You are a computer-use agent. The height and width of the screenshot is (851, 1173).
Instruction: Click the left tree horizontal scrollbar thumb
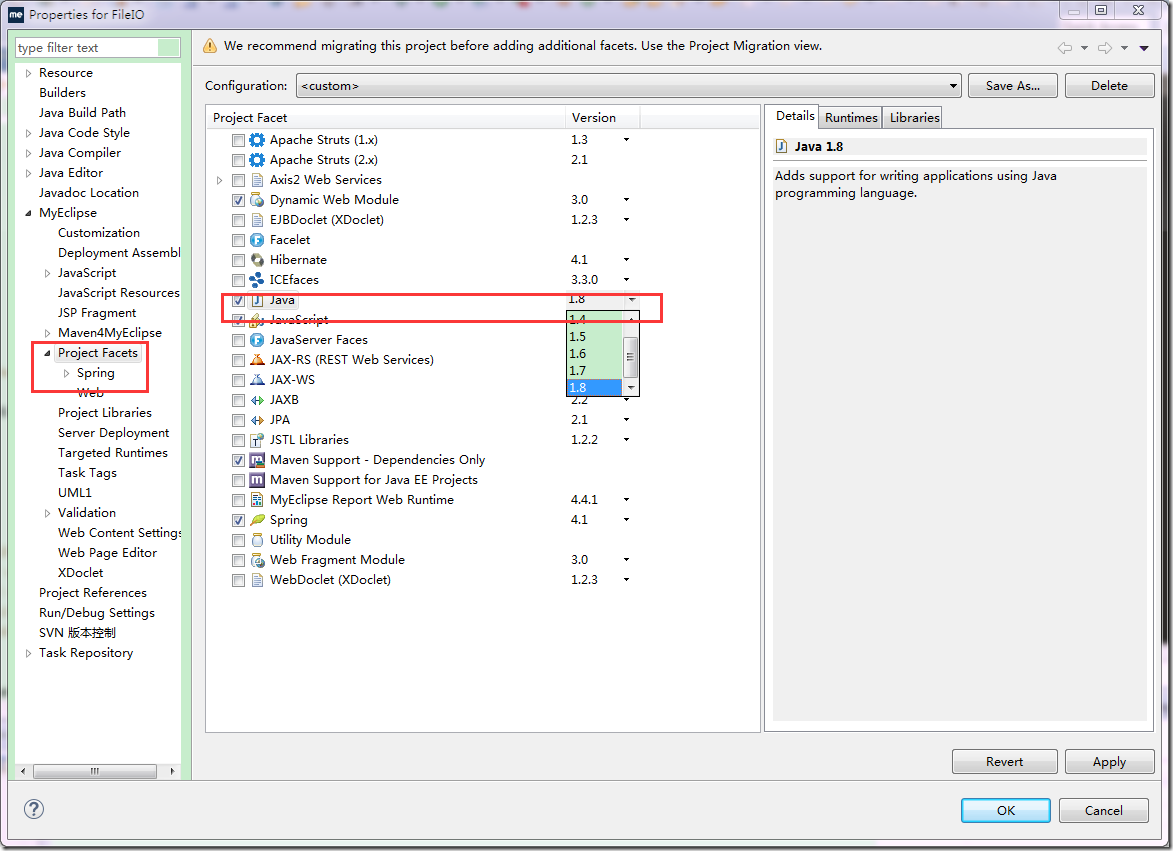tap(95, 771)
